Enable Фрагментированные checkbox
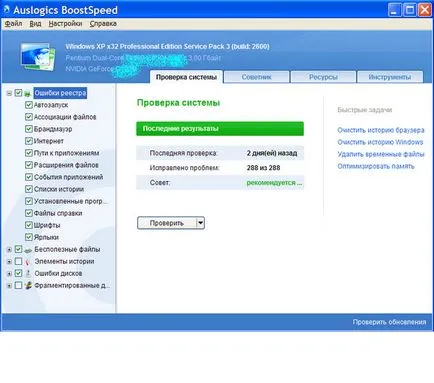Screen dimensions: 434x383 coord(19,285)
